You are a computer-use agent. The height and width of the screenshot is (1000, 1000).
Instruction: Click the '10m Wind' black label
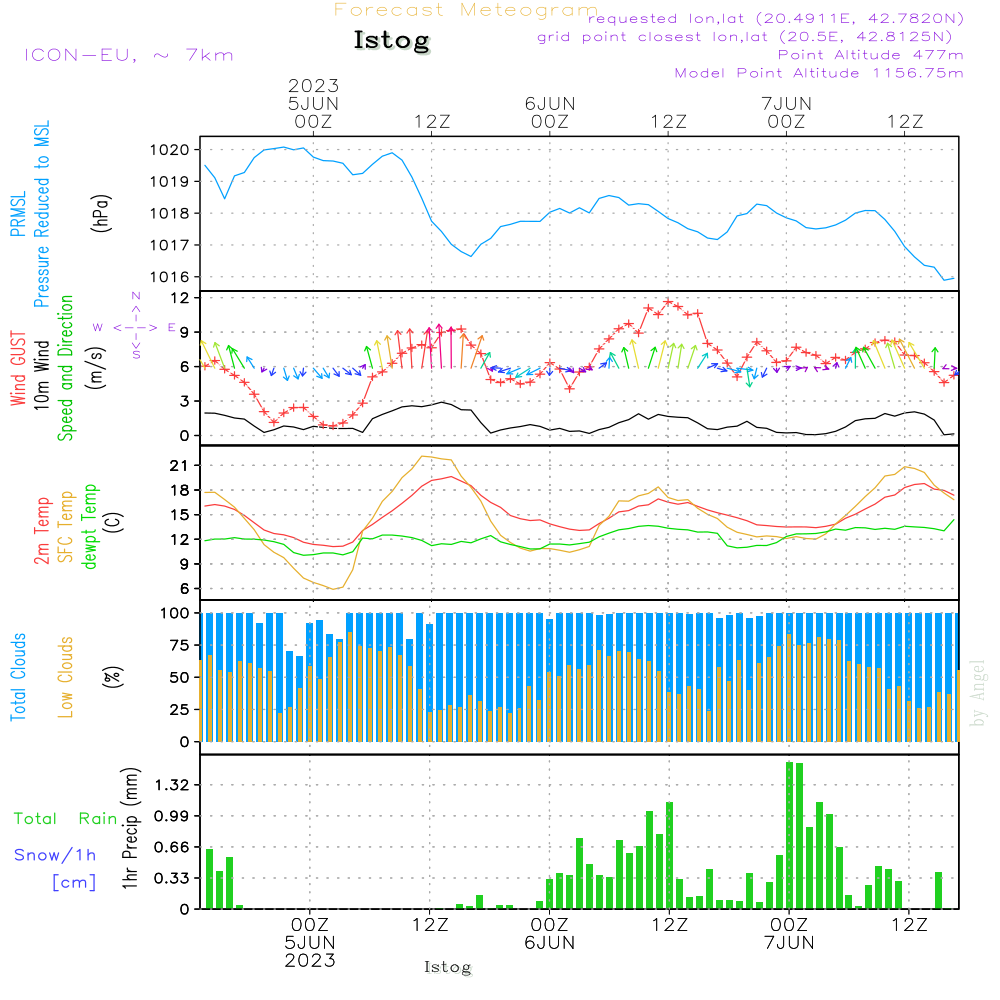coord(41,375)
